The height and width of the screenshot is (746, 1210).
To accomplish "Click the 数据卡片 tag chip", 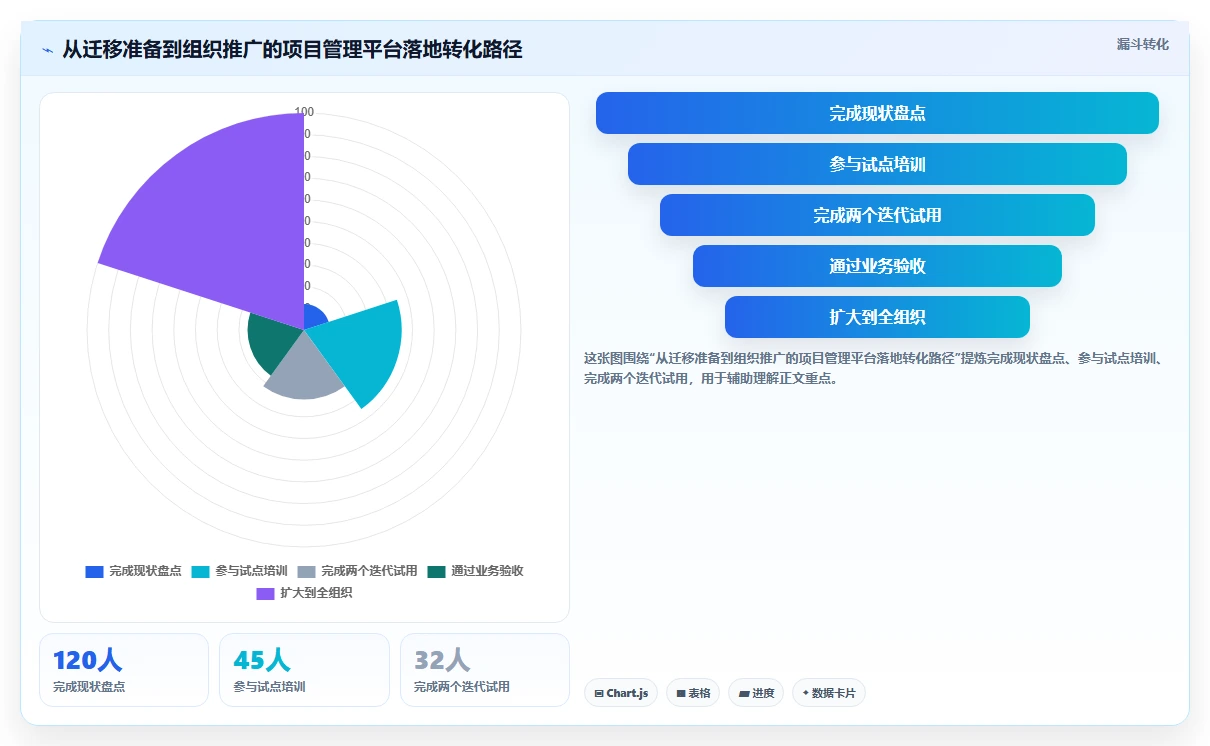I will point(829,693).
